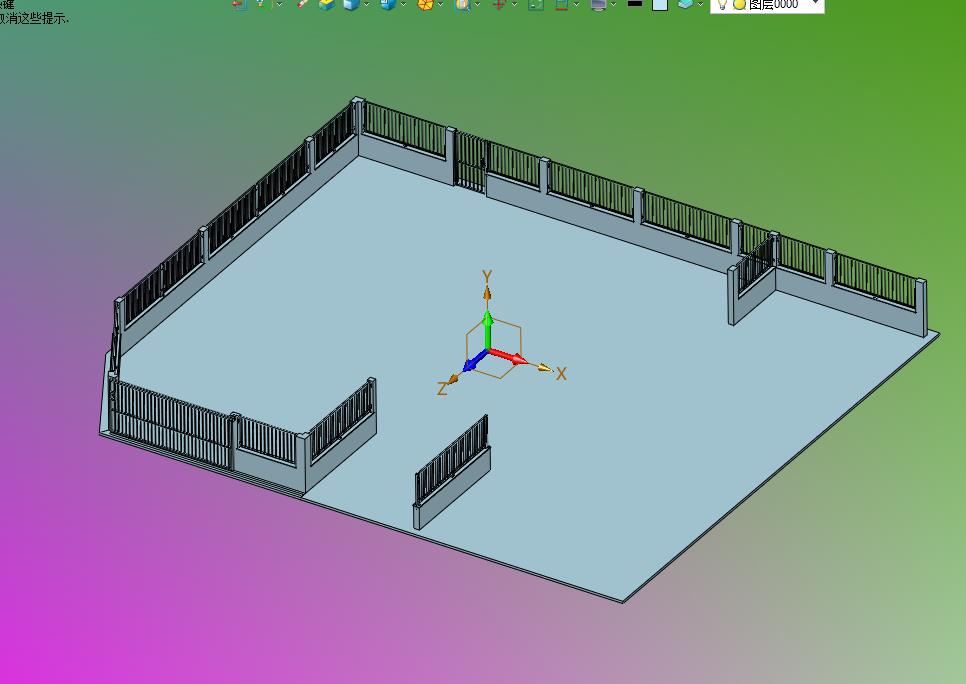This screenshot has height=684, width=966.
Task: Click the blue shaded cube display icon
Action: (351, 4)
